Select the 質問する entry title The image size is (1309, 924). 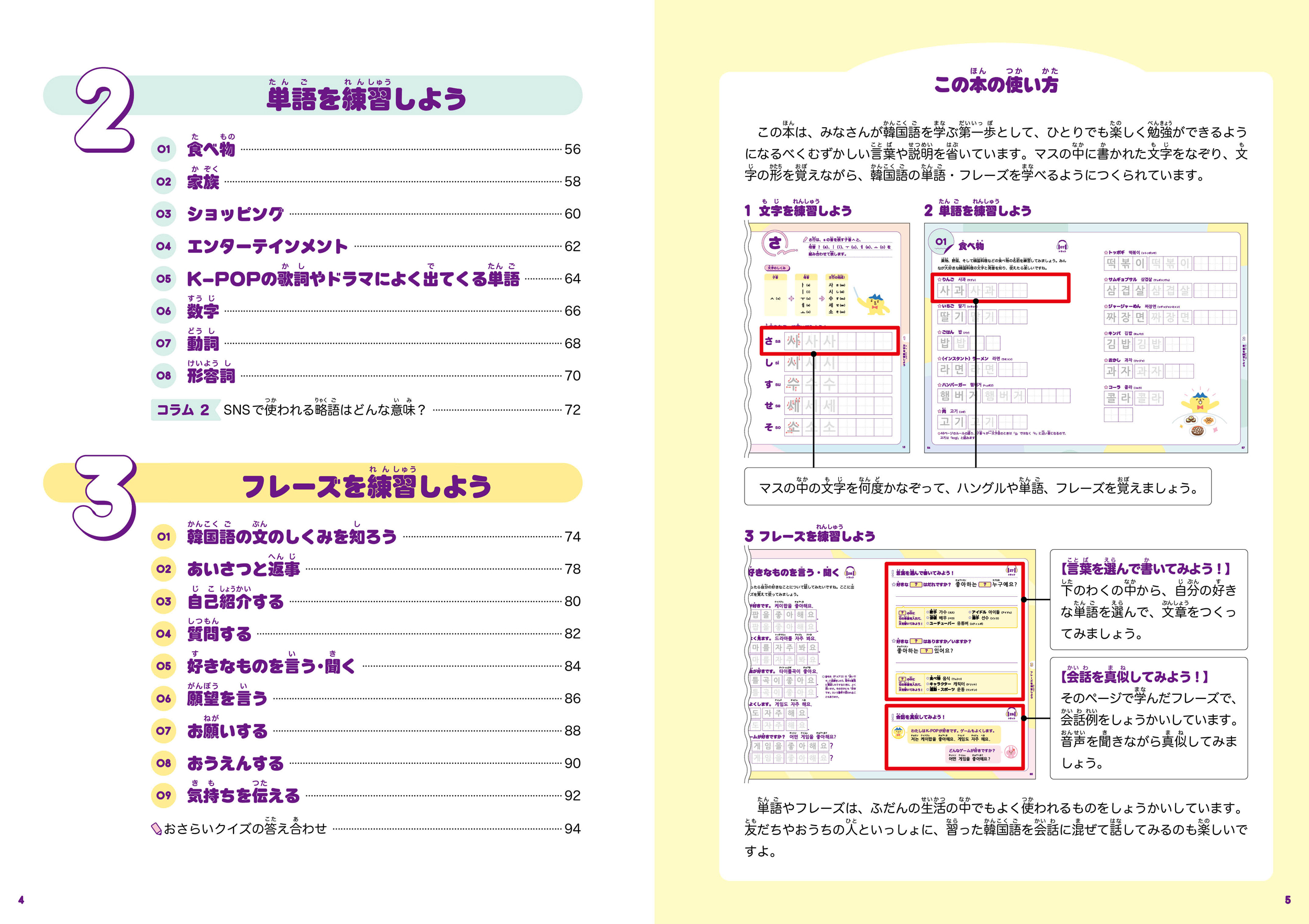click(219, 633)
